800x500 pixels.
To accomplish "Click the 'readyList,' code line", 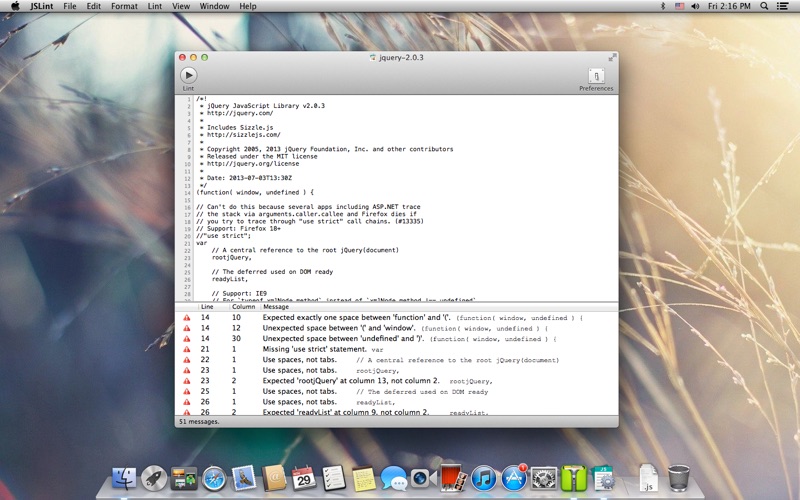I will click(x=230, y=279).
